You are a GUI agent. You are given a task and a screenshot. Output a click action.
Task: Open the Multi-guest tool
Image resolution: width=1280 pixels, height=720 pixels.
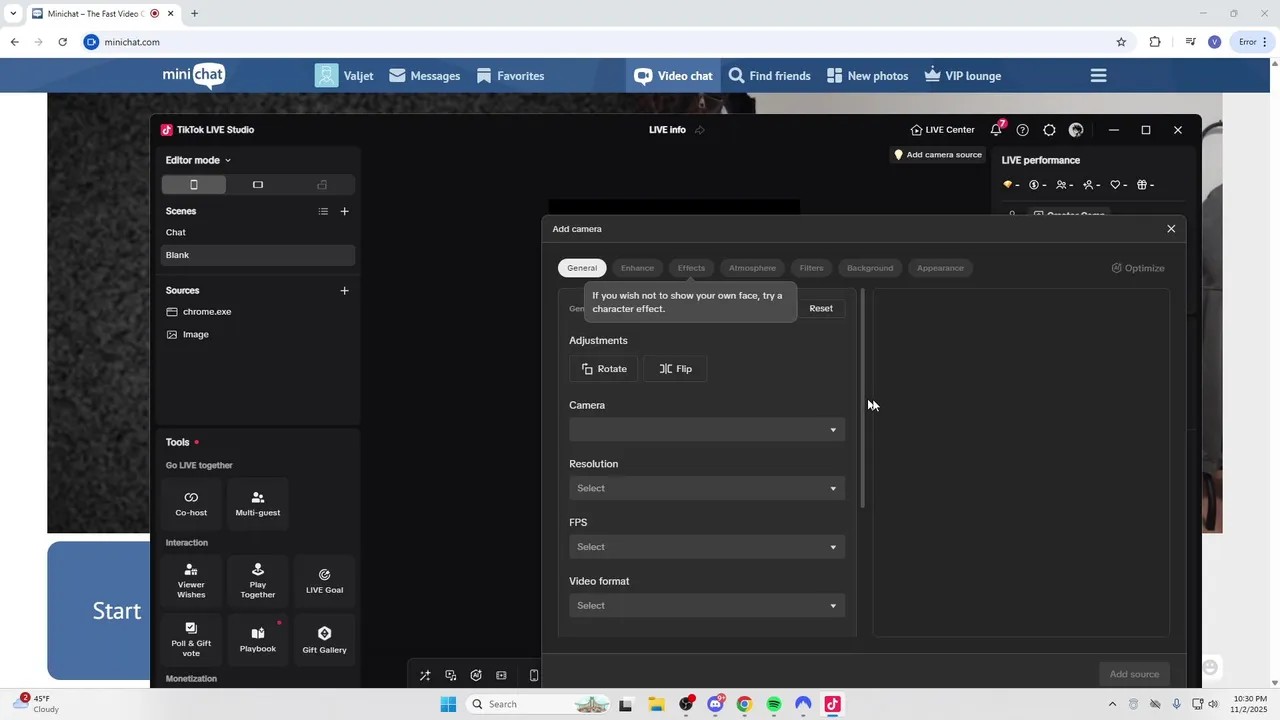click(258, 504)
